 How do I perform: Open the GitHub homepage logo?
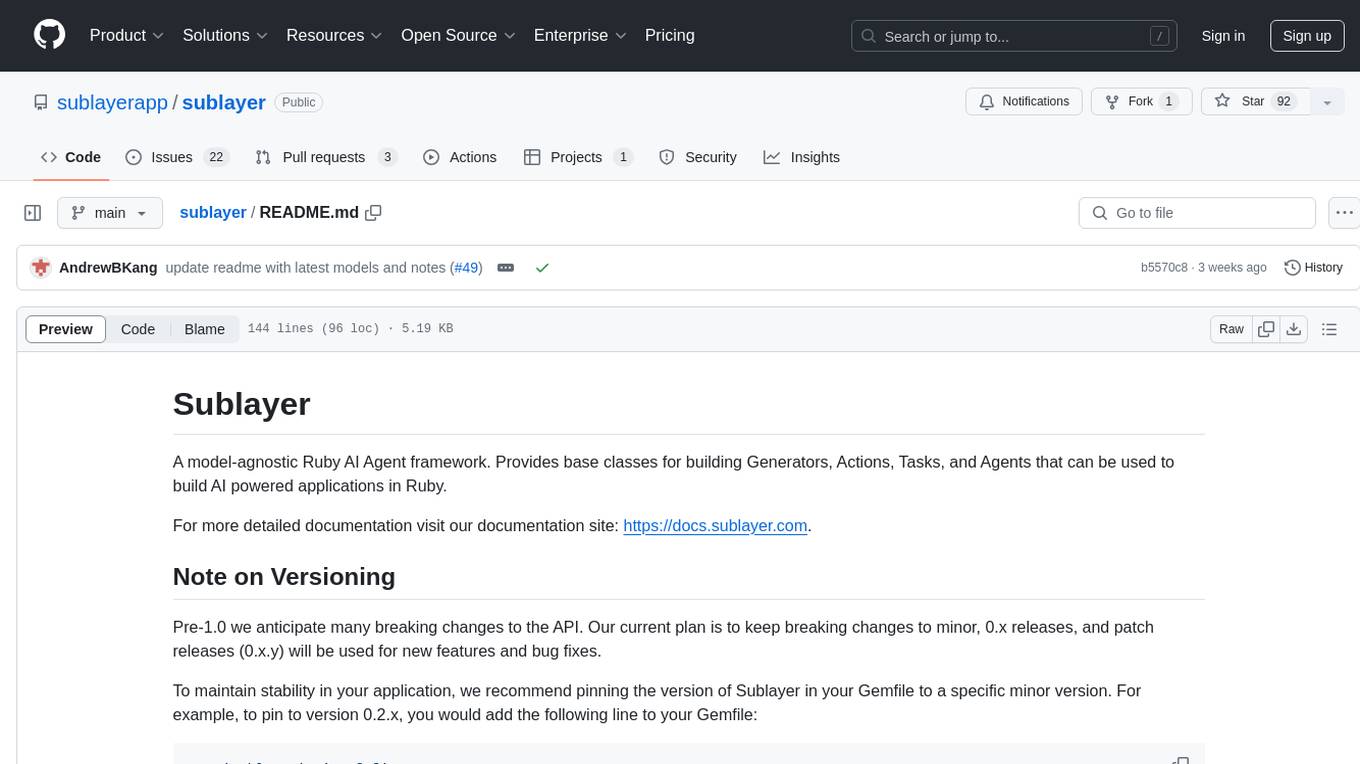[49, 35]
